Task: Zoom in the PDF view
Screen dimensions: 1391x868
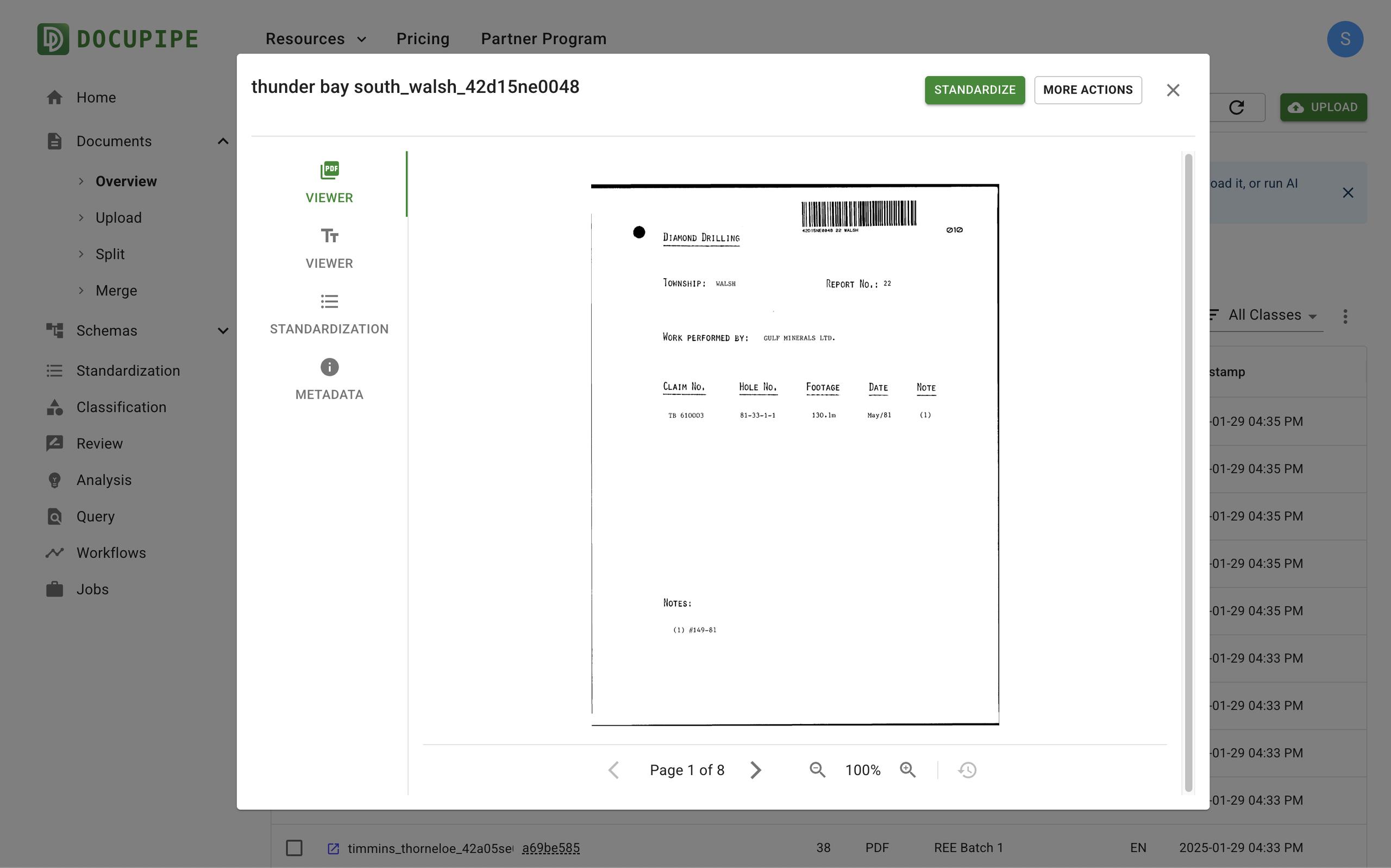Action: (907, 770)
